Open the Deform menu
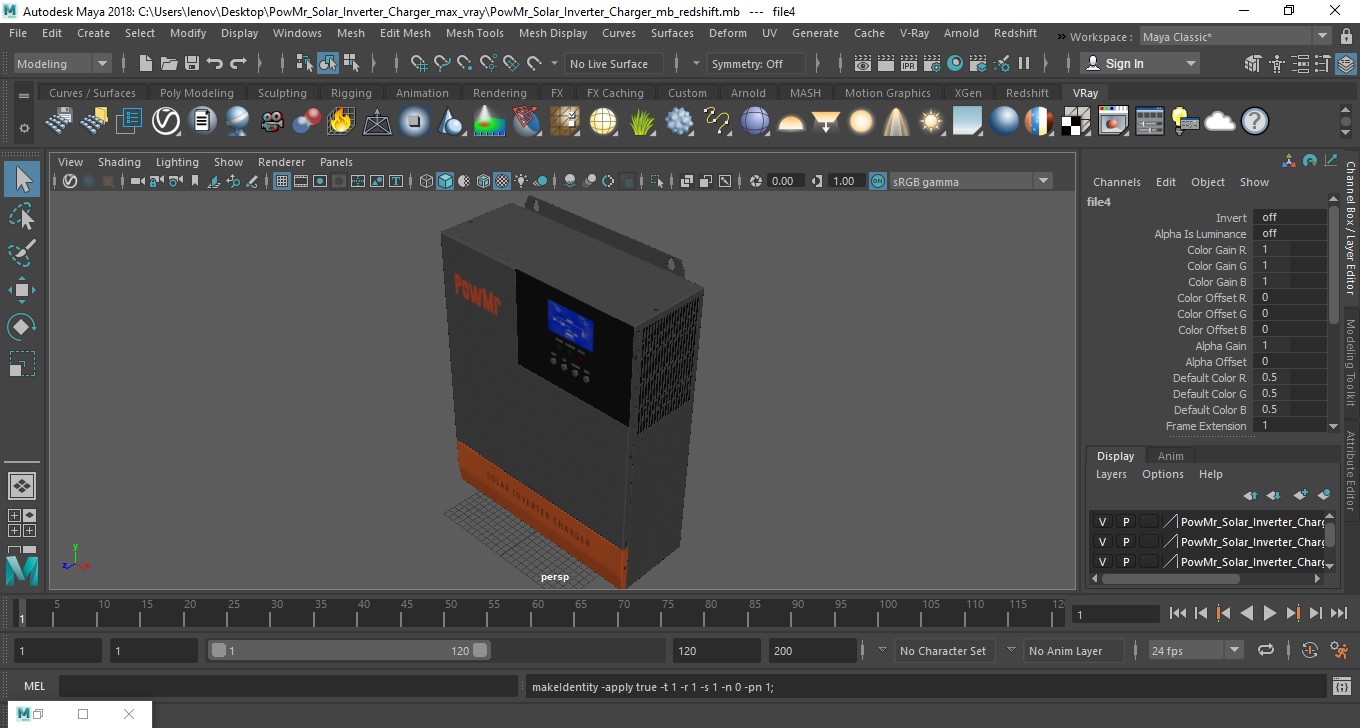 pyautogui.click(x=727, y=33)
